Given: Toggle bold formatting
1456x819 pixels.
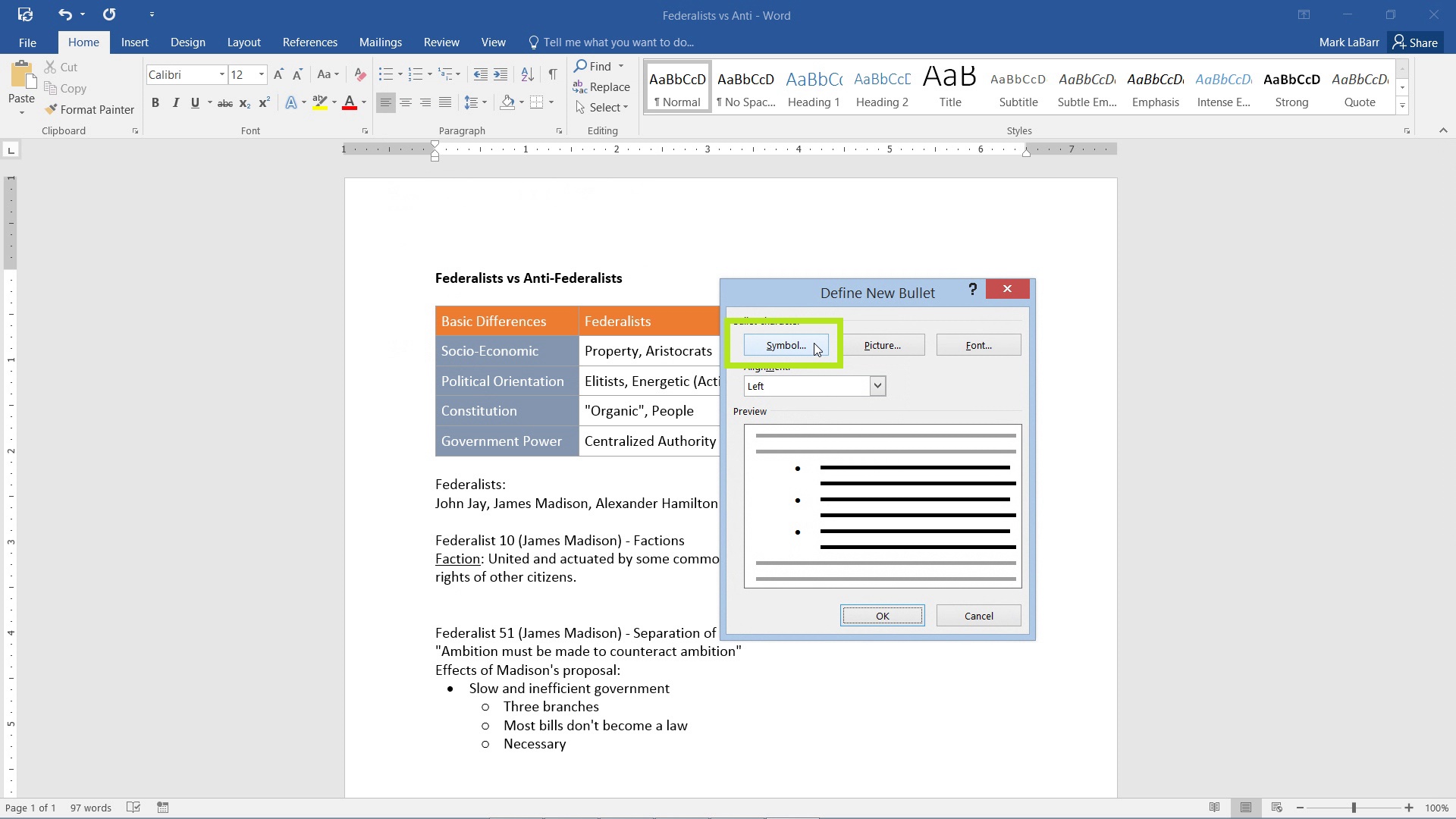Looking at the screenshot, I should pyautogui.click(x=155, y=102).
